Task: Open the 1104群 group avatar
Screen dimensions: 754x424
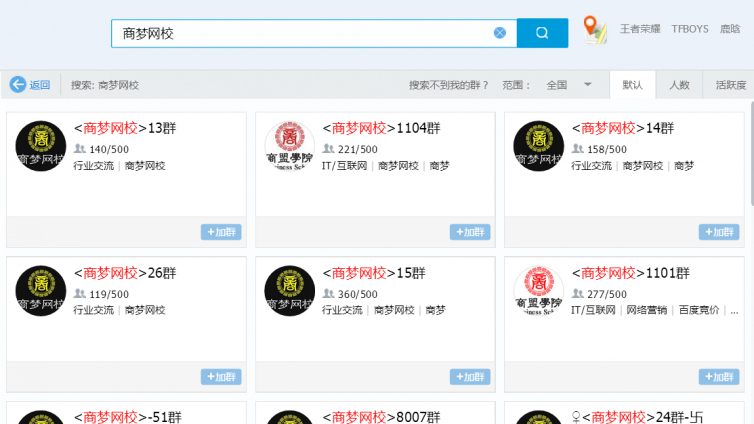Action: [289, 146]
